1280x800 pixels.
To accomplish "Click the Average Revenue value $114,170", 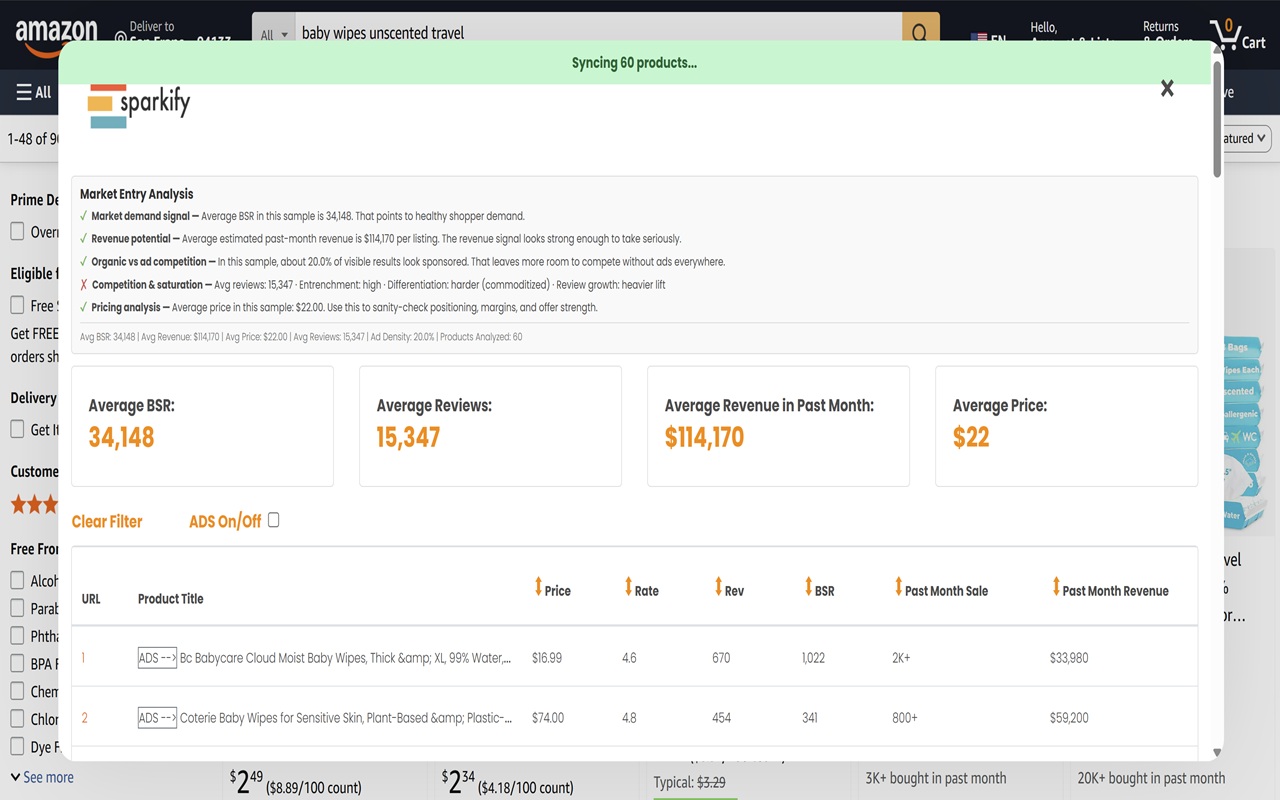I will (x=704, y=437).
